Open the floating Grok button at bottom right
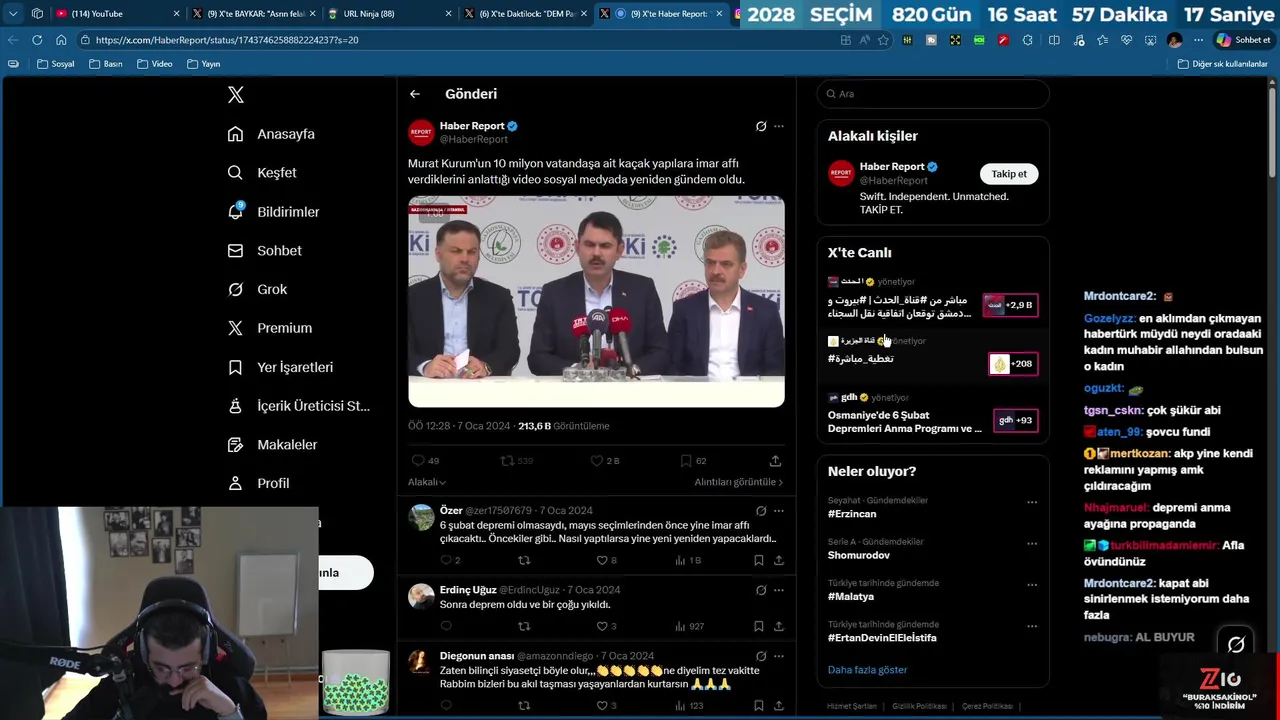 coord(1236,644)
